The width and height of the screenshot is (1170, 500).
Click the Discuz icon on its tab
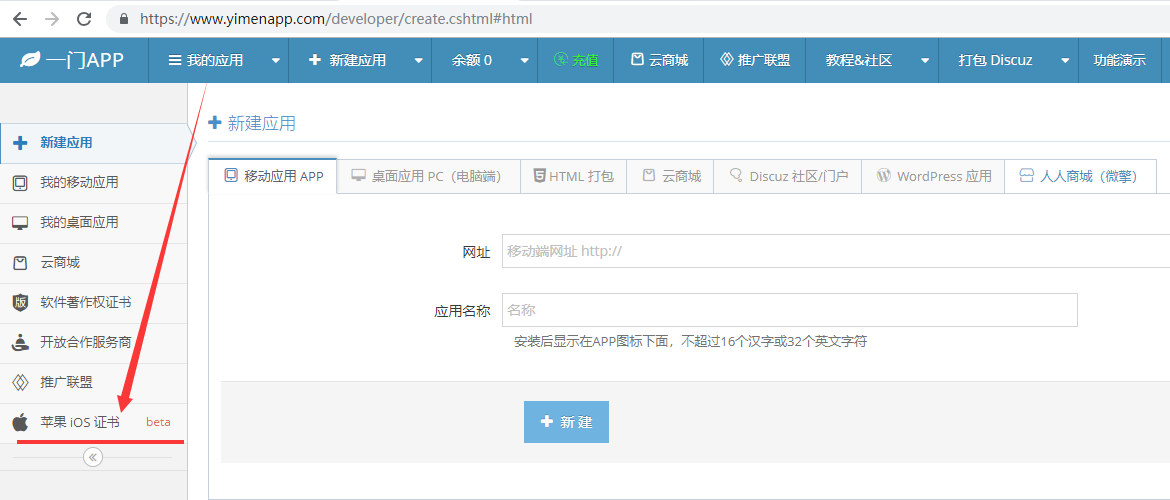736,176
